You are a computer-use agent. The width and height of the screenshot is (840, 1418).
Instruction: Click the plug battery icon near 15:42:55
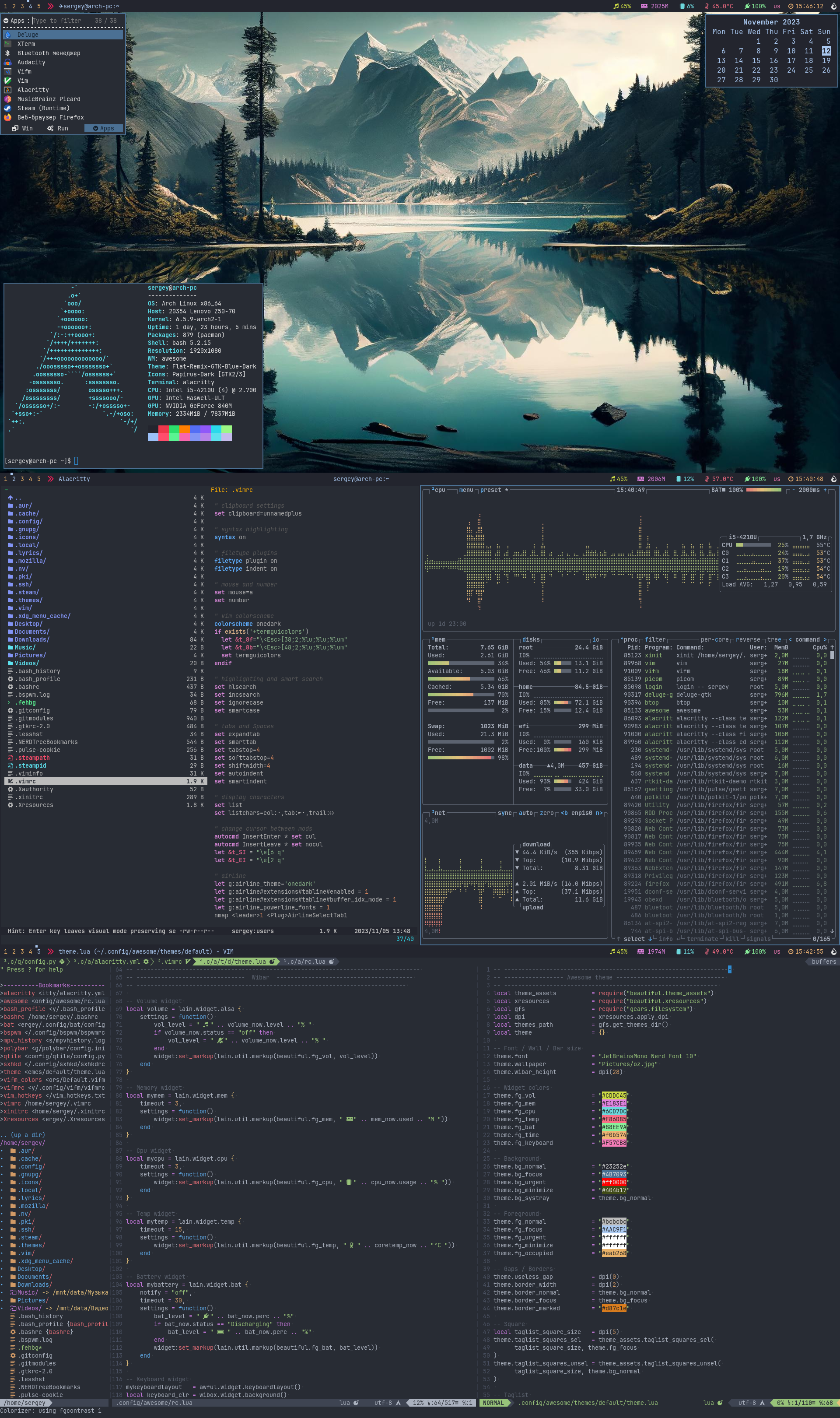point(747,951)
